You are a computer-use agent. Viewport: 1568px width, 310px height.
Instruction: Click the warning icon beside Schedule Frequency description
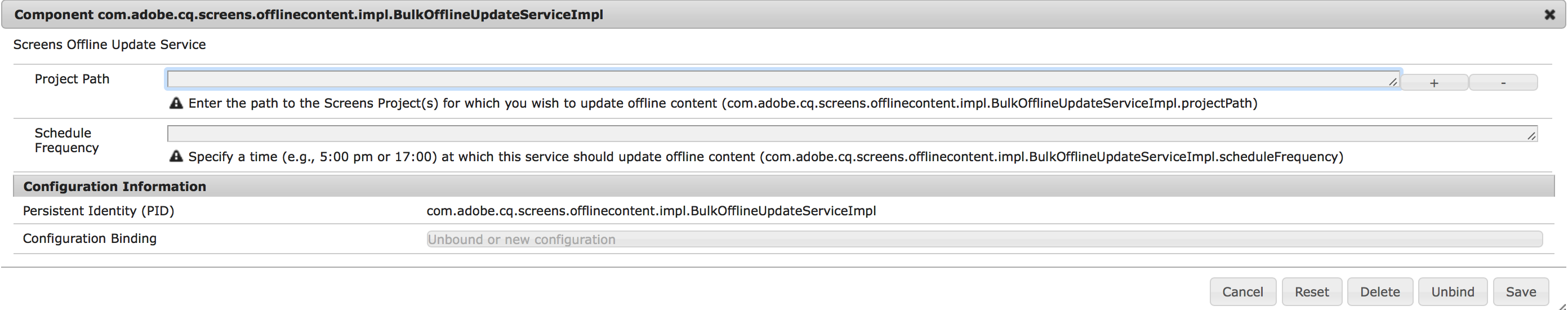(x=176, y=157)
